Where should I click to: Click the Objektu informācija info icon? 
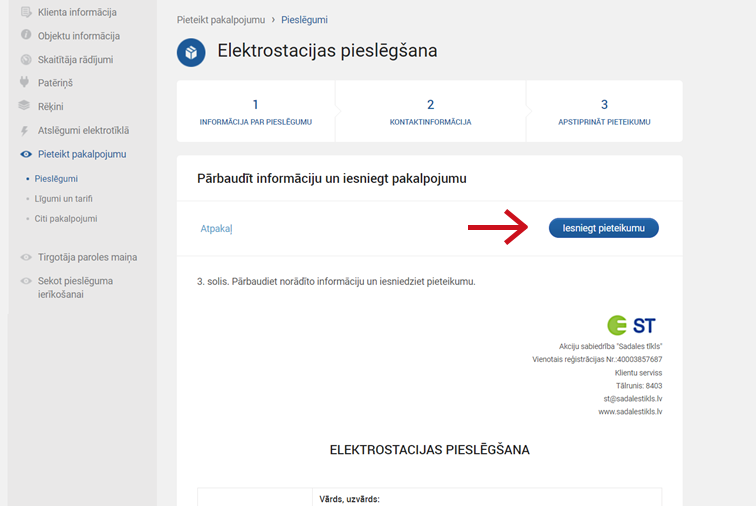(x=26, y=35)
